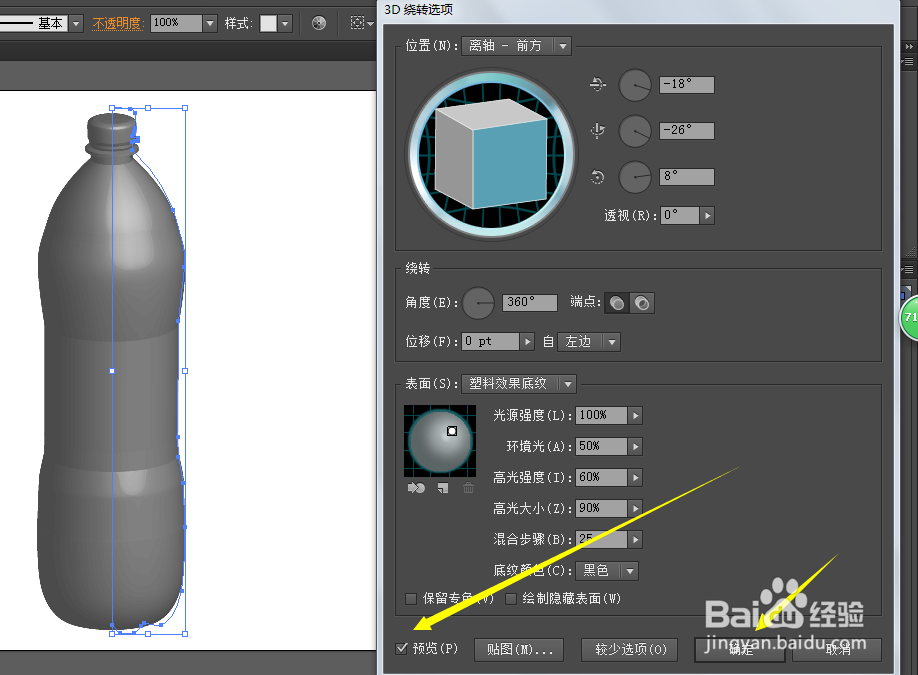Check the 绘制隐藏表面(W) option
The width and height of the screenshot is (918, 675).
[510, 598]
